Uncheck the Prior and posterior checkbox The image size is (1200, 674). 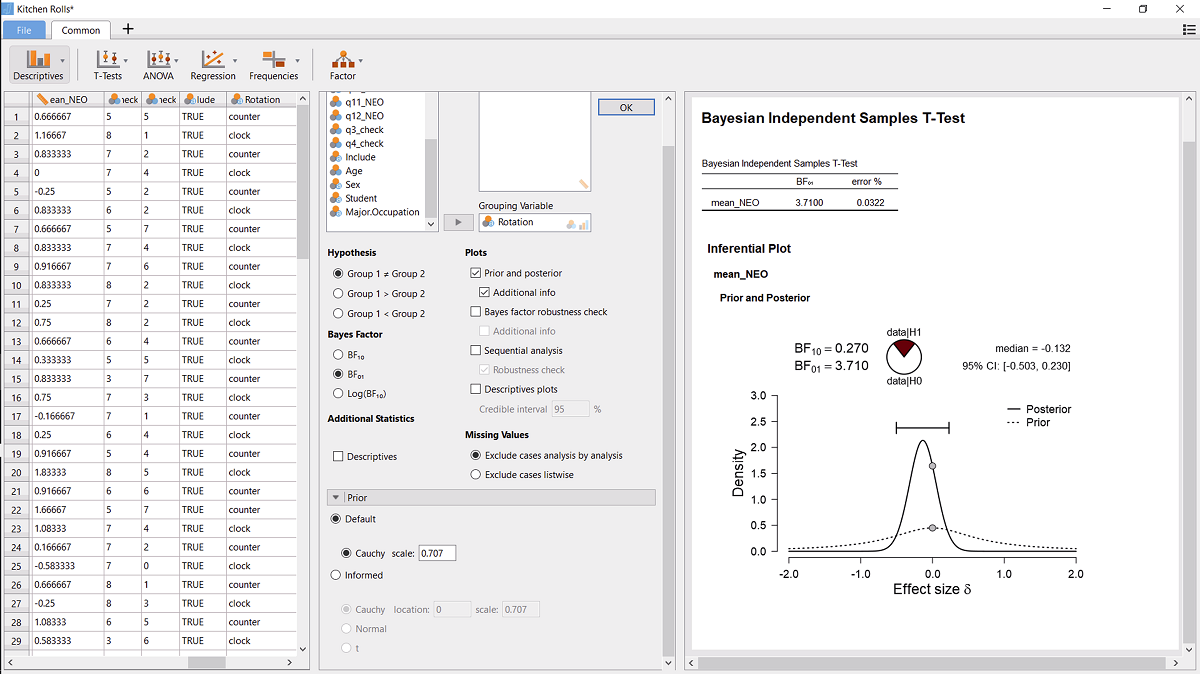[x=476, y=273]
